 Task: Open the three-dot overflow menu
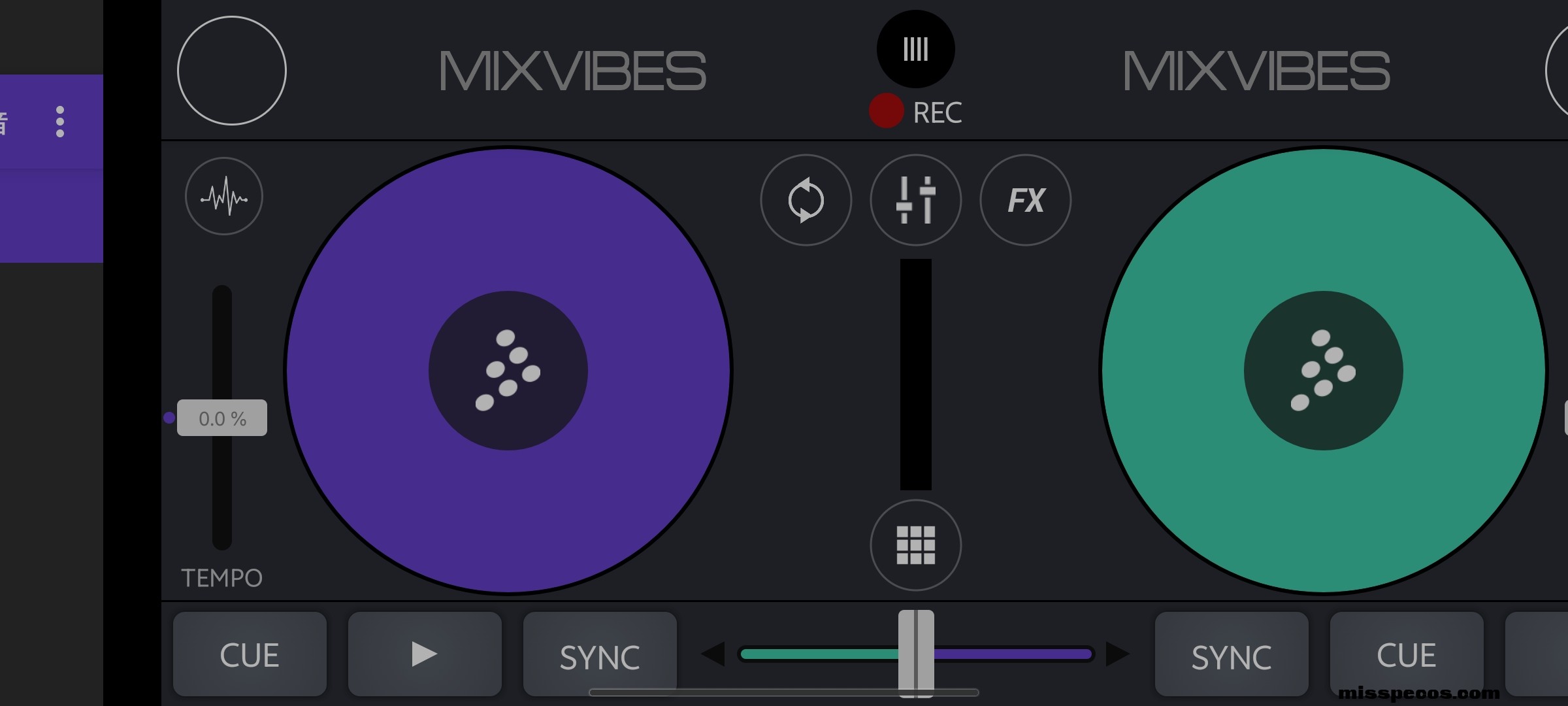(x=60, y=122)
